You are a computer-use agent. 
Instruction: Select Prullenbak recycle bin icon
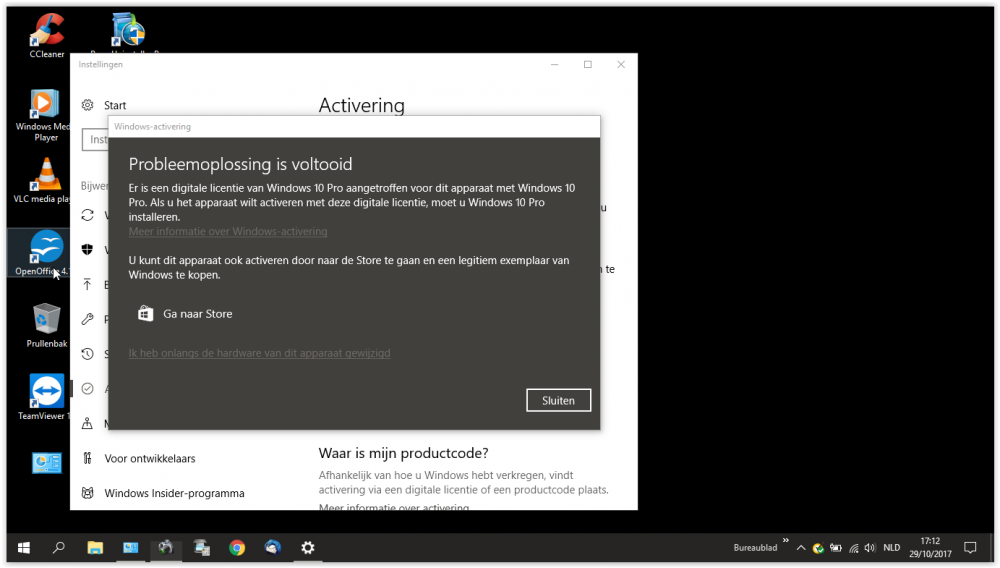pyautogui.click(x=47, y=325)
